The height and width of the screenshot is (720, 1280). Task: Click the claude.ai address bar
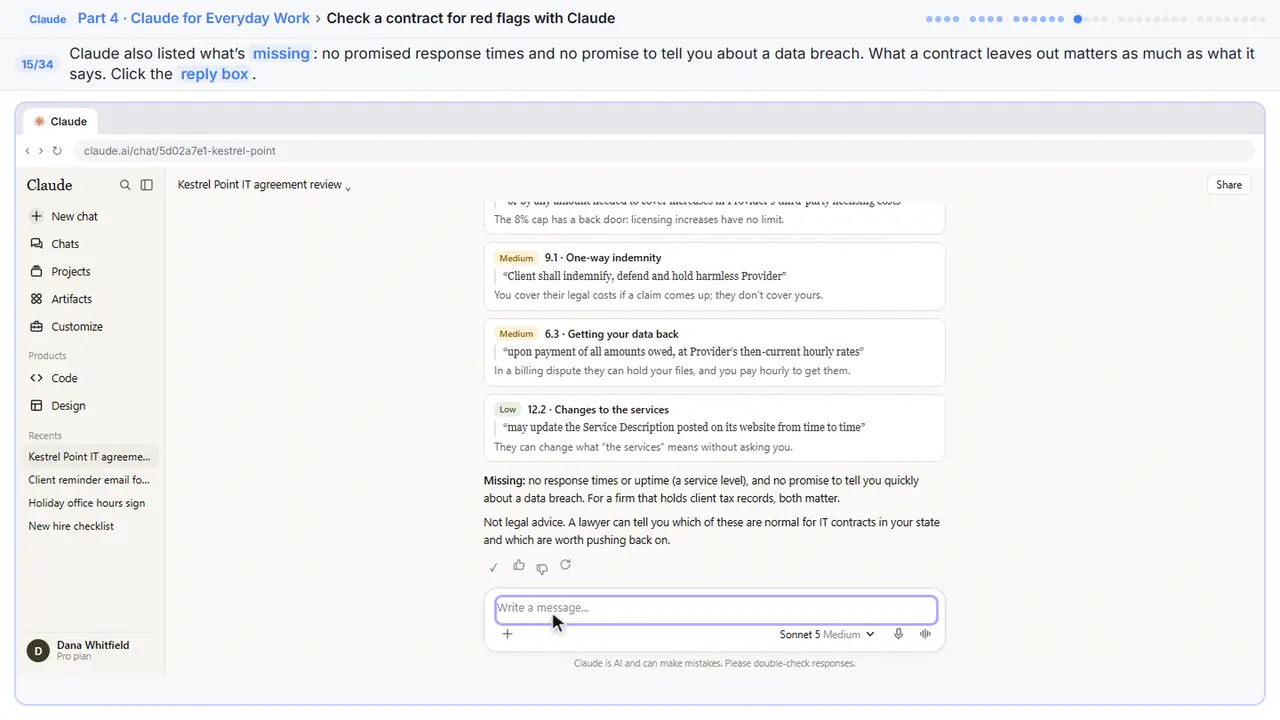(x=663, y=151)
